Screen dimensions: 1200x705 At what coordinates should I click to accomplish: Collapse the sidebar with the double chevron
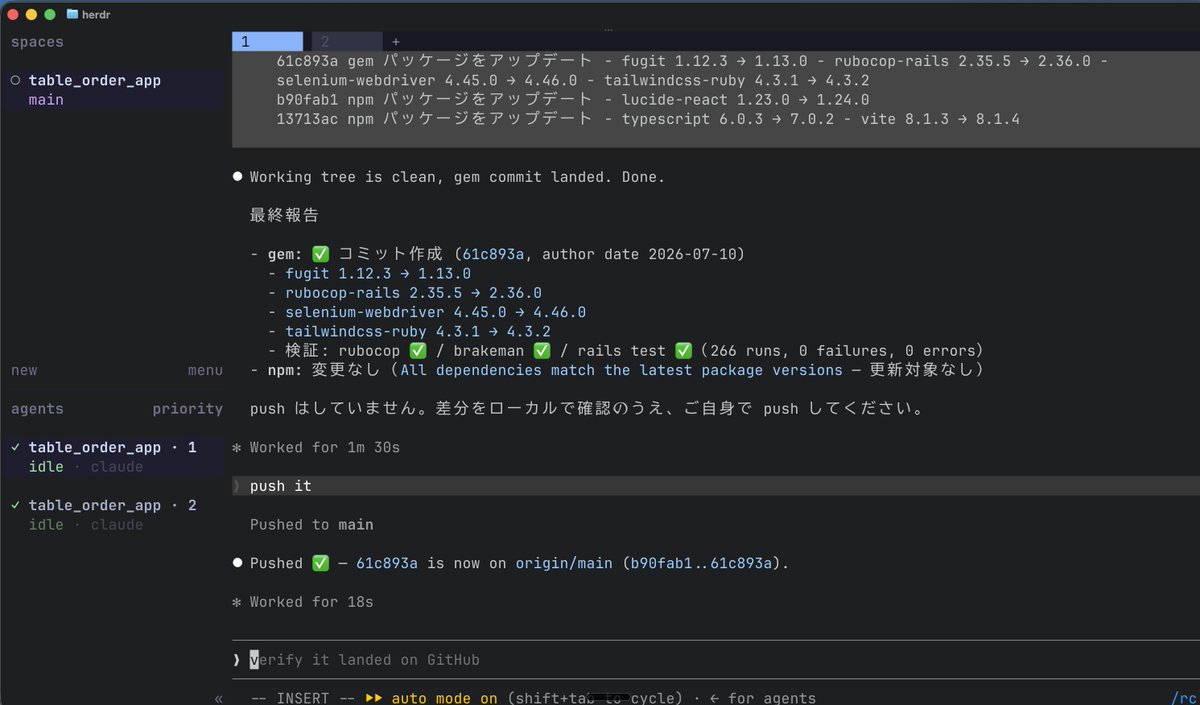(x=218, y=698)
